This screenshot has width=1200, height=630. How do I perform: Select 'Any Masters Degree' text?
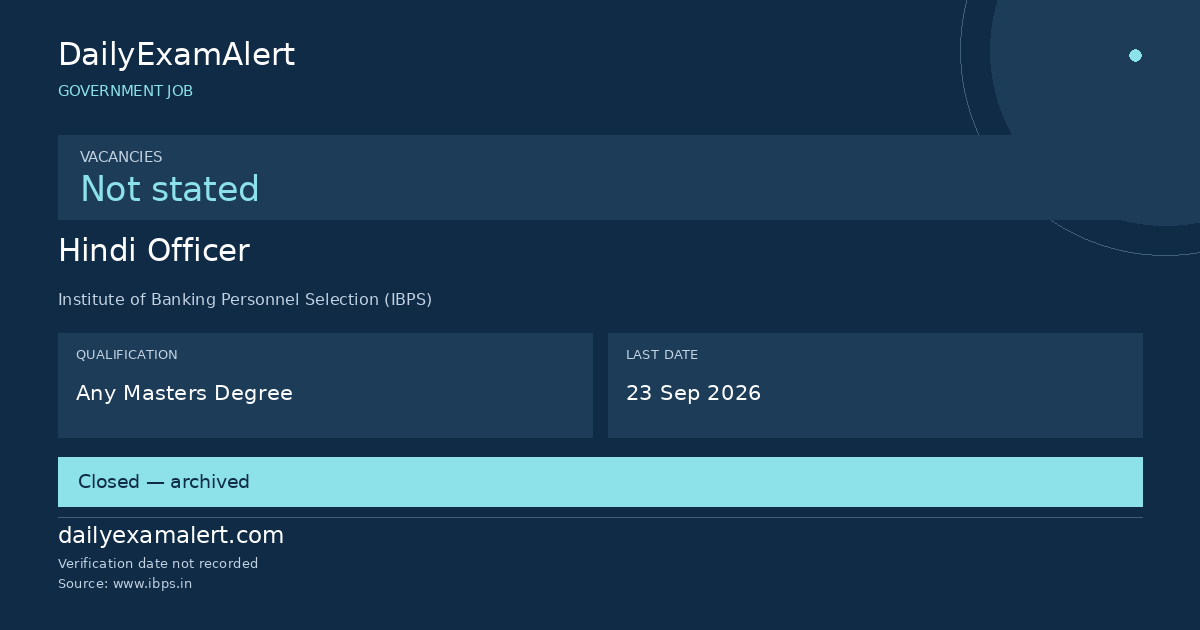coord(184,393)
